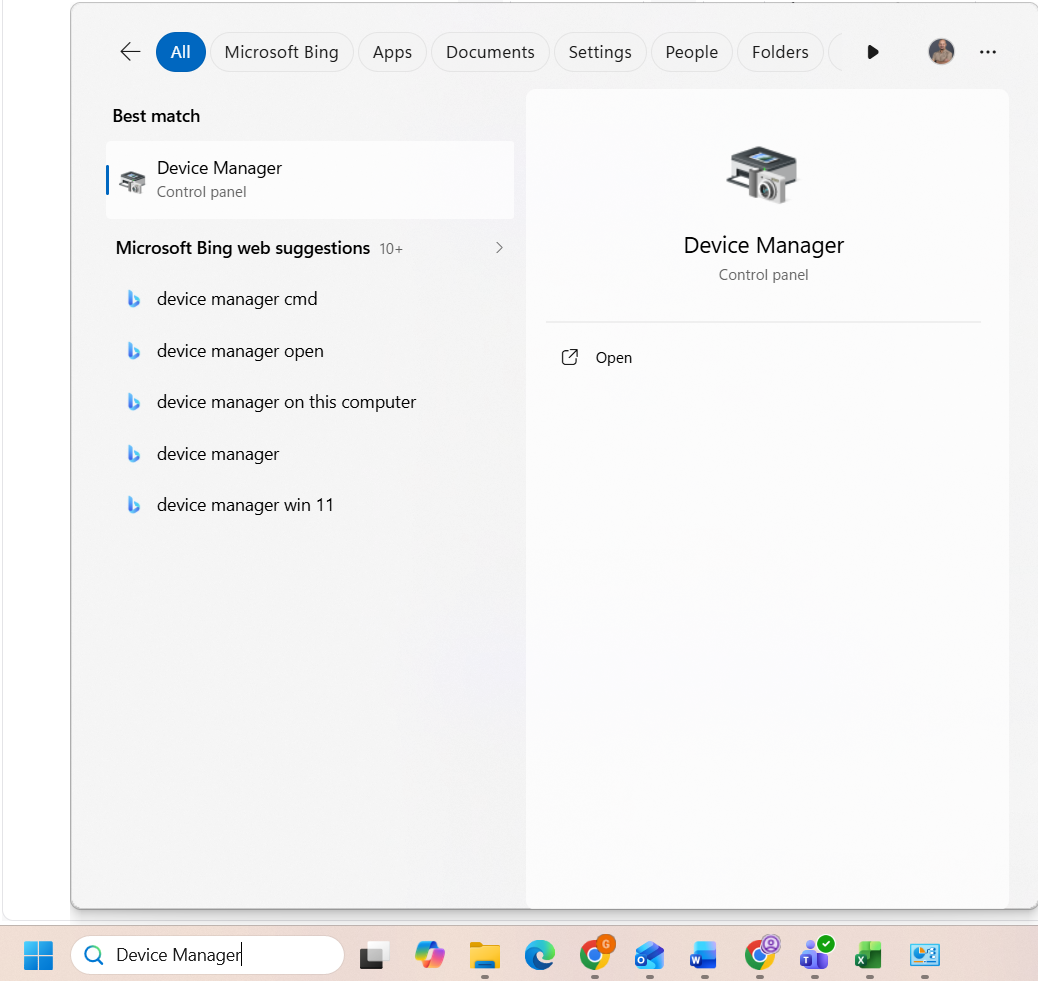Click Open in the preview pane
The width and height of the screenshot is (1038, 981).
click(614, 357)
